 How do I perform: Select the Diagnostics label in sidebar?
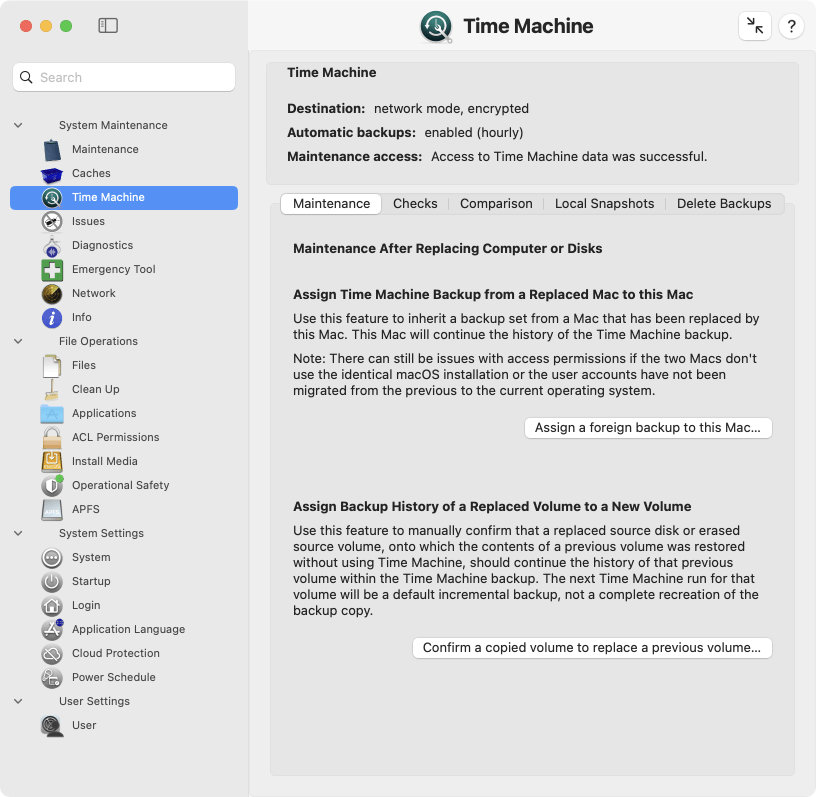tap(103, 245)
